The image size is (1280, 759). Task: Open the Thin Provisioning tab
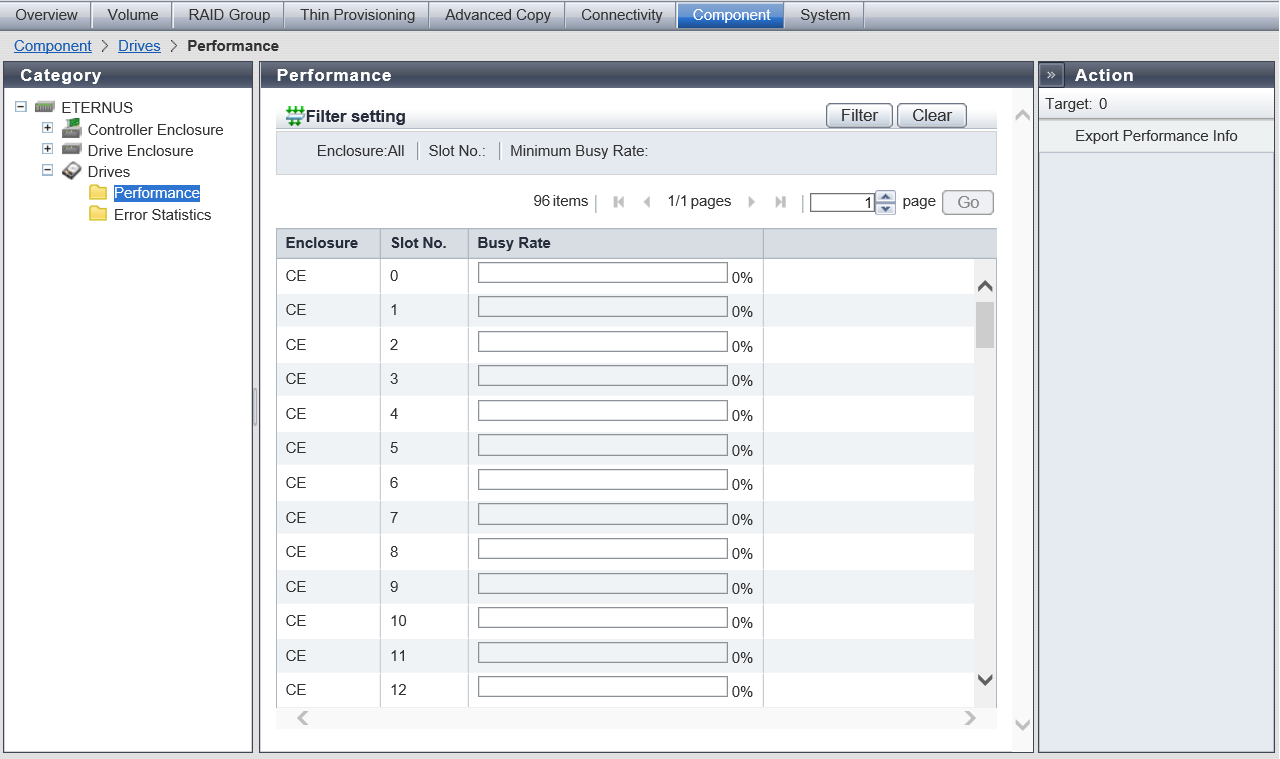tap(357, 15)
